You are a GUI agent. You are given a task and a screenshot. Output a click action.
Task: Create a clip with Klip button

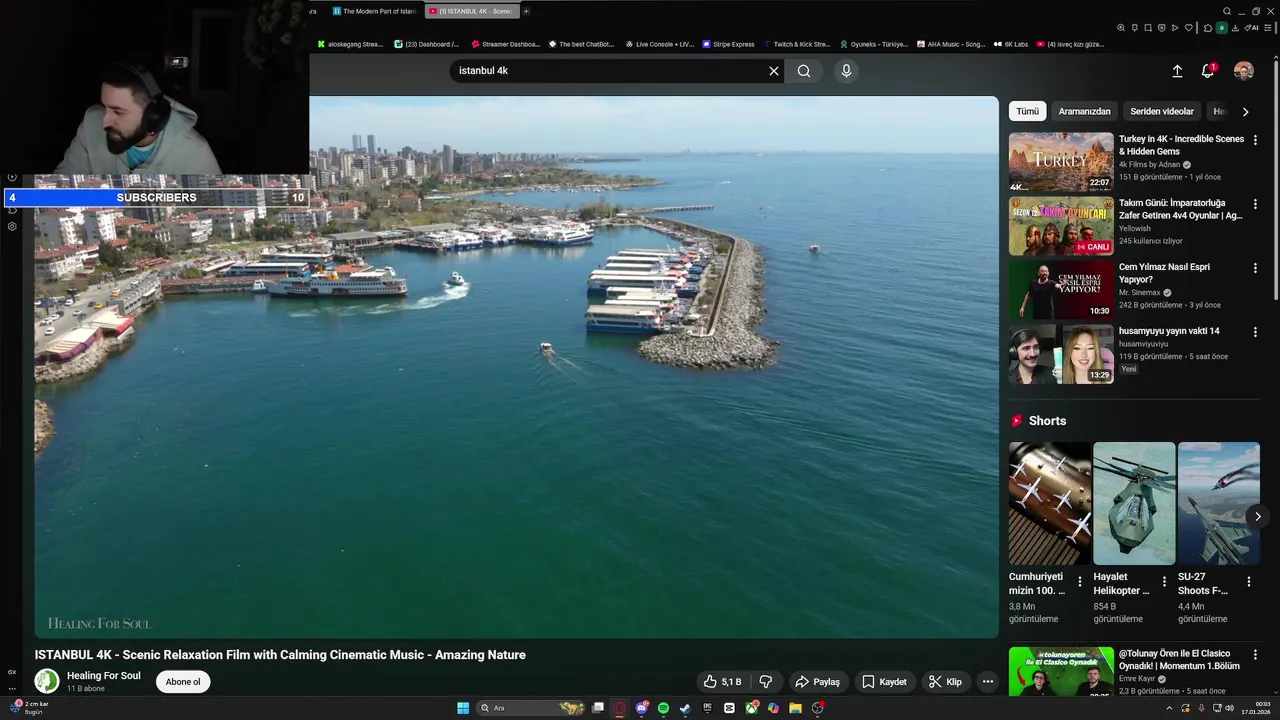(x=945, y=682)
